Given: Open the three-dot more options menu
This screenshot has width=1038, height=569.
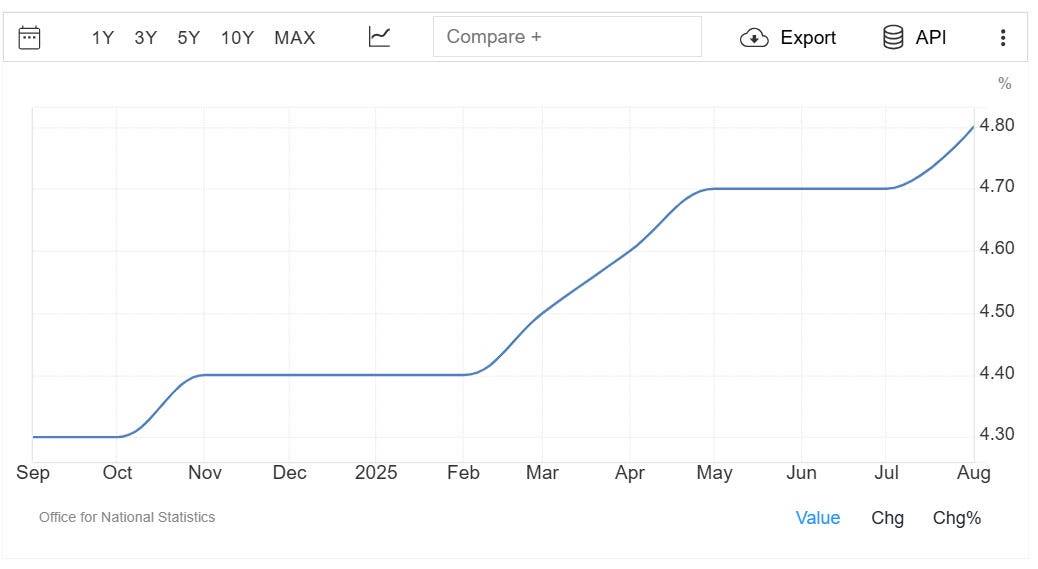Looking at the screenshot, I should 1003,38.
